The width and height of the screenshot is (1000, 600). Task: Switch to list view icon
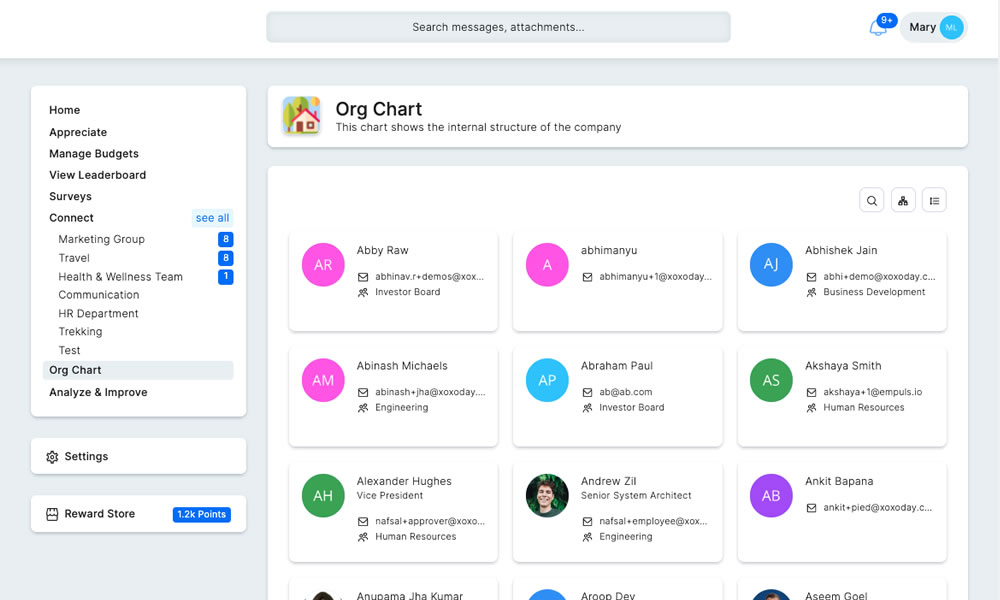pyautogui.click(x=934, y=201)
